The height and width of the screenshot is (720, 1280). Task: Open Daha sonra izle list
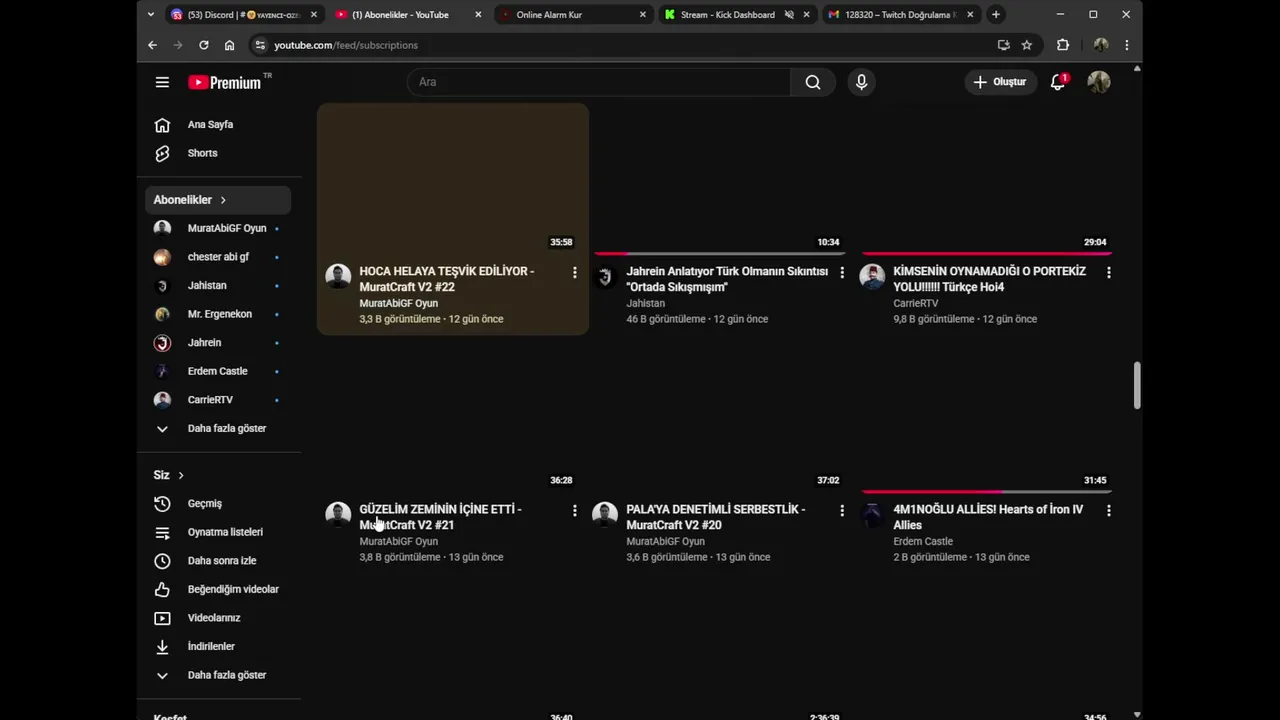[x=219, y=561]
